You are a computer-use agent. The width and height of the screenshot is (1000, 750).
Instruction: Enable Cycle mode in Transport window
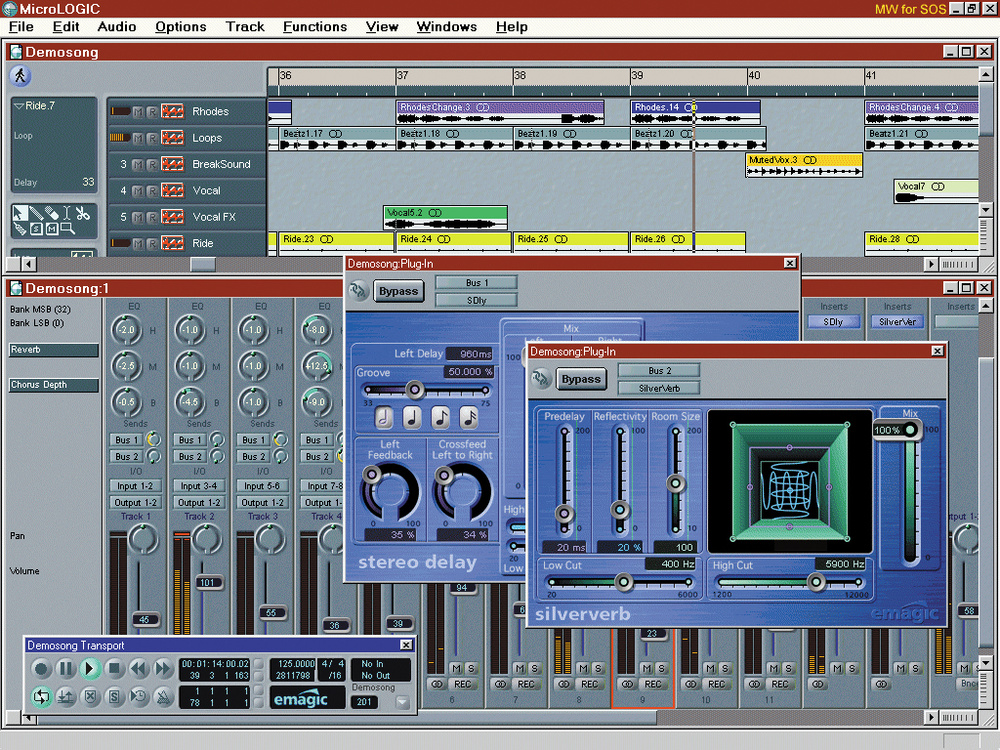pyautogui.click(x=41, y=697)
